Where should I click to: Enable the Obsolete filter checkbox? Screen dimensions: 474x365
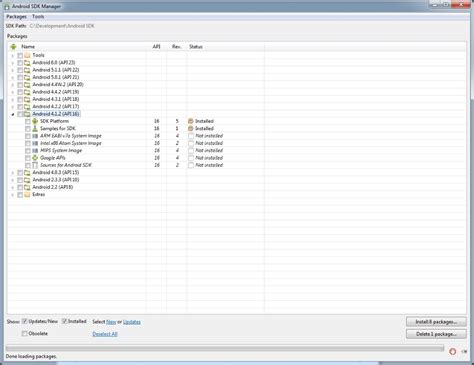click(24, 333)
